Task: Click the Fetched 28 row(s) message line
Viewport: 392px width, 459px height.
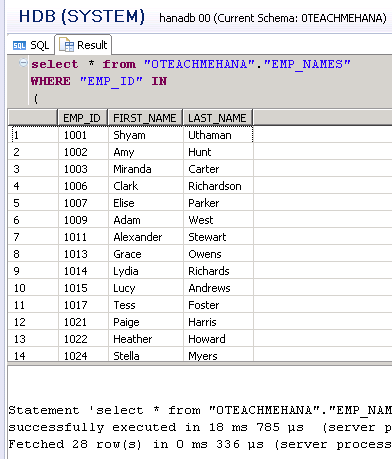Action: pyautogui.click(x=200, y=444)
